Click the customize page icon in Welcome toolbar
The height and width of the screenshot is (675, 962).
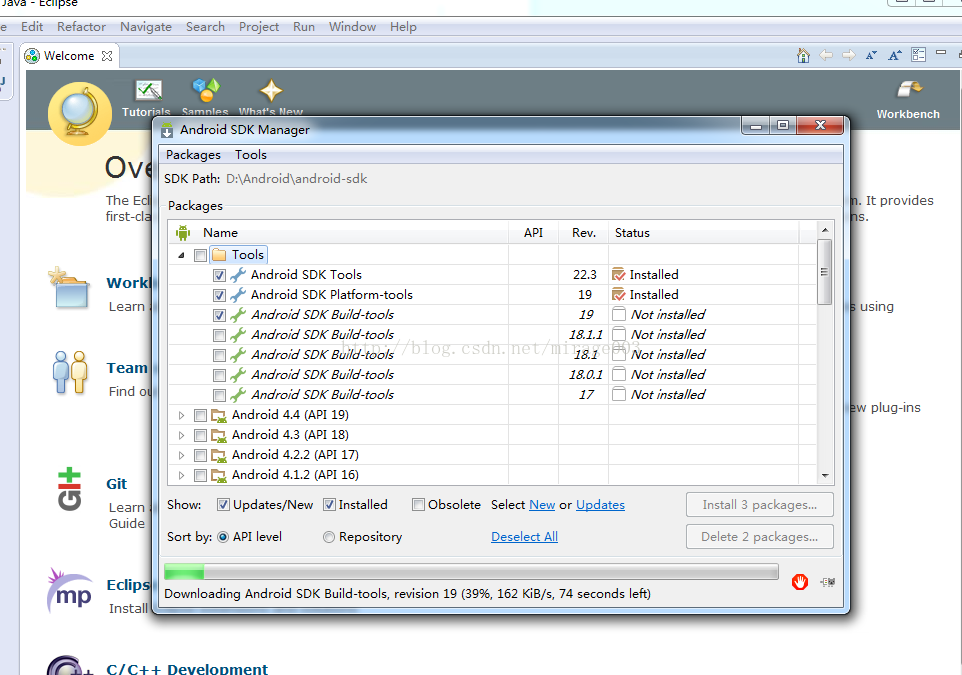click(x=918, y=55)
